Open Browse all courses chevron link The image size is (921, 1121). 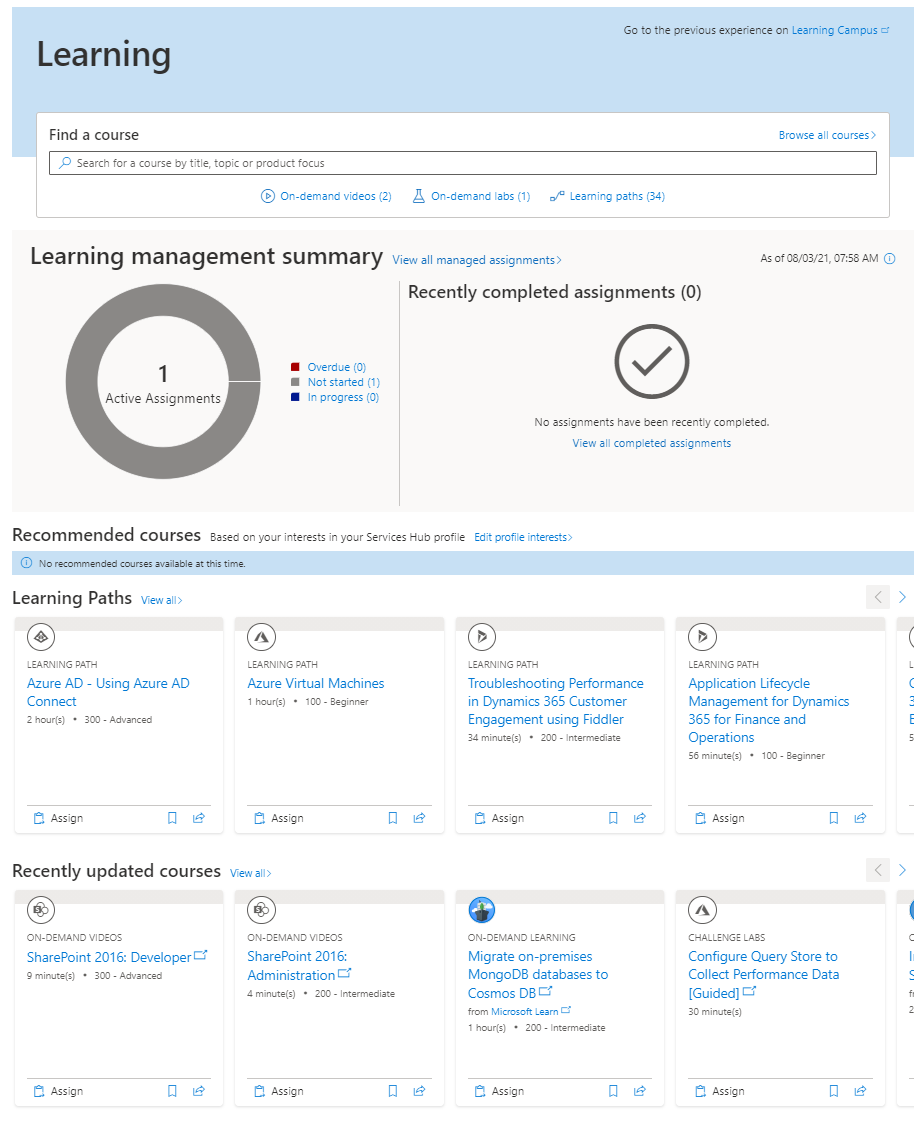coord(827,135)
